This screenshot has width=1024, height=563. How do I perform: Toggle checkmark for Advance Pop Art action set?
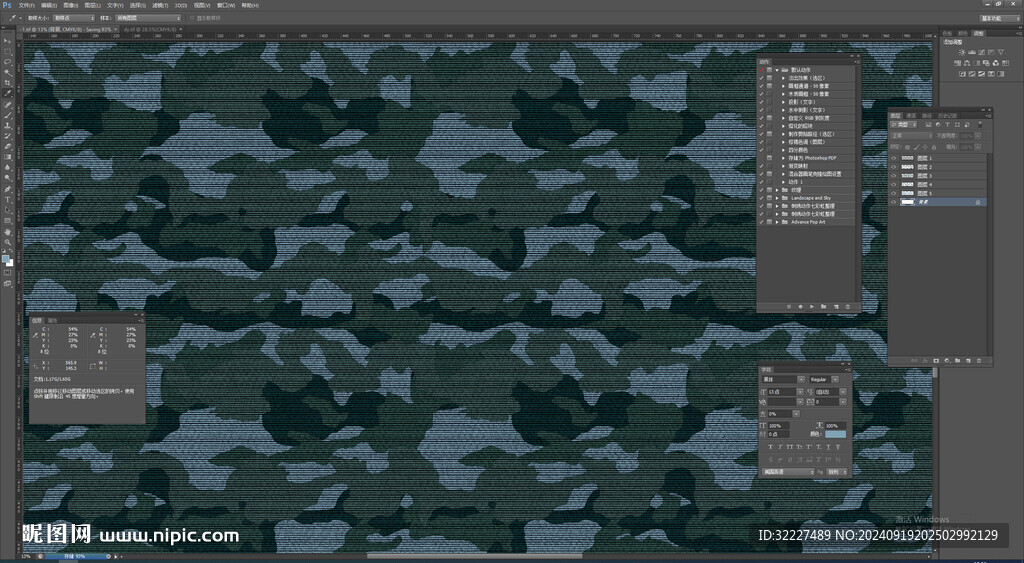click(761, 222)
